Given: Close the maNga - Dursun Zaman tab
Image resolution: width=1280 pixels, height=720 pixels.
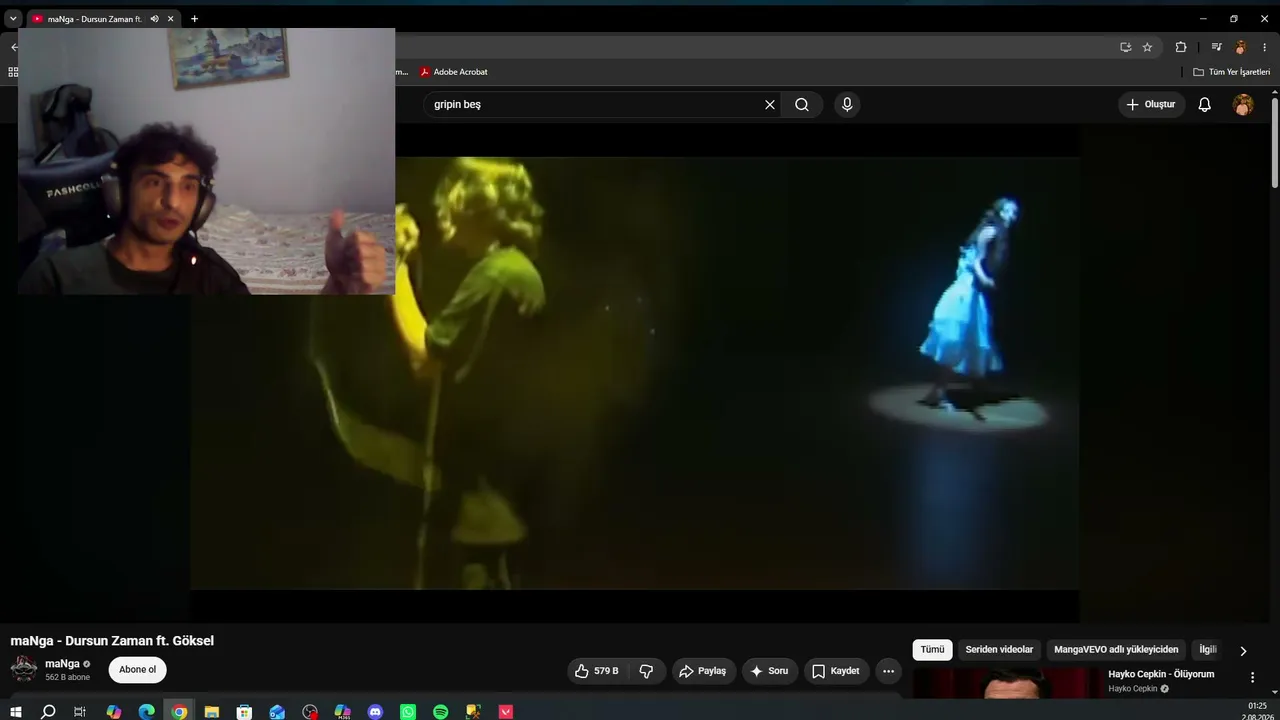Looking at the screenshot, I should 171,19.
